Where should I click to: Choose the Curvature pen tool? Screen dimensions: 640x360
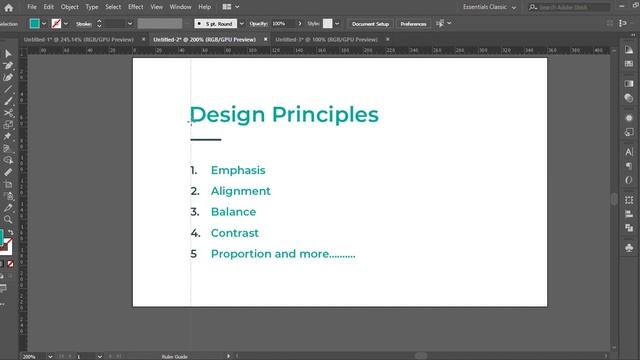coord(8,78)
